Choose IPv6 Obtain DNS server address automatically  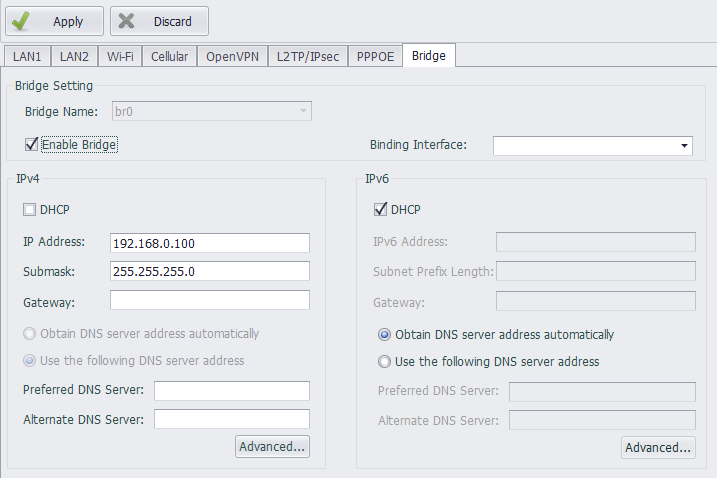(x=384, y=335)
